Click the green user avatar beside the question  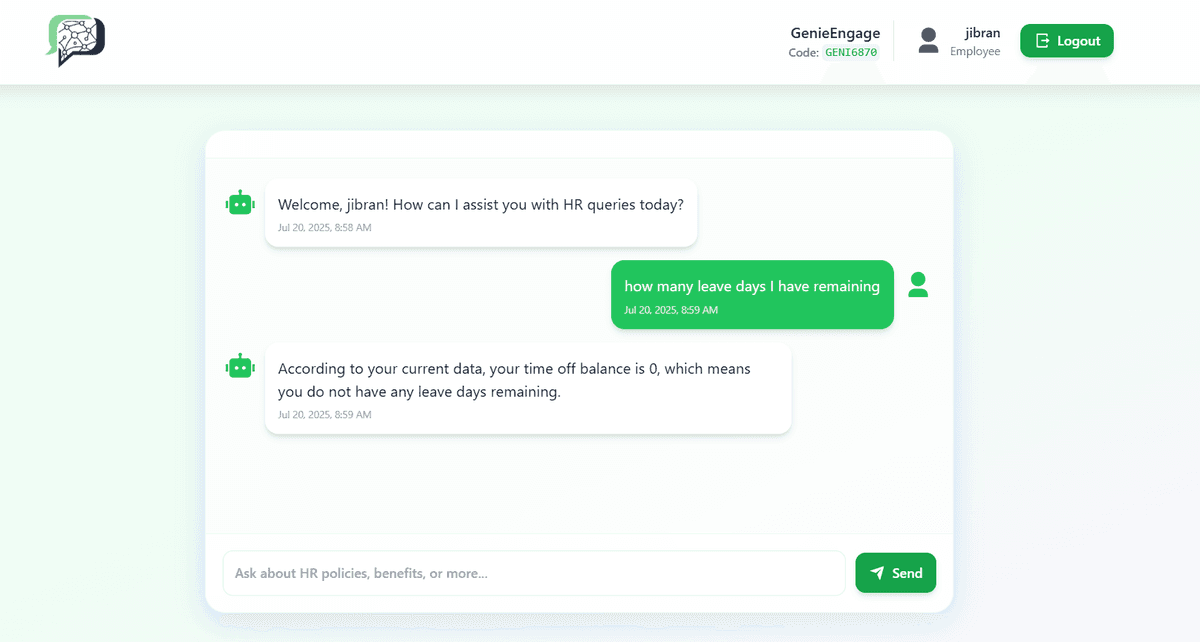pos(918,285)
